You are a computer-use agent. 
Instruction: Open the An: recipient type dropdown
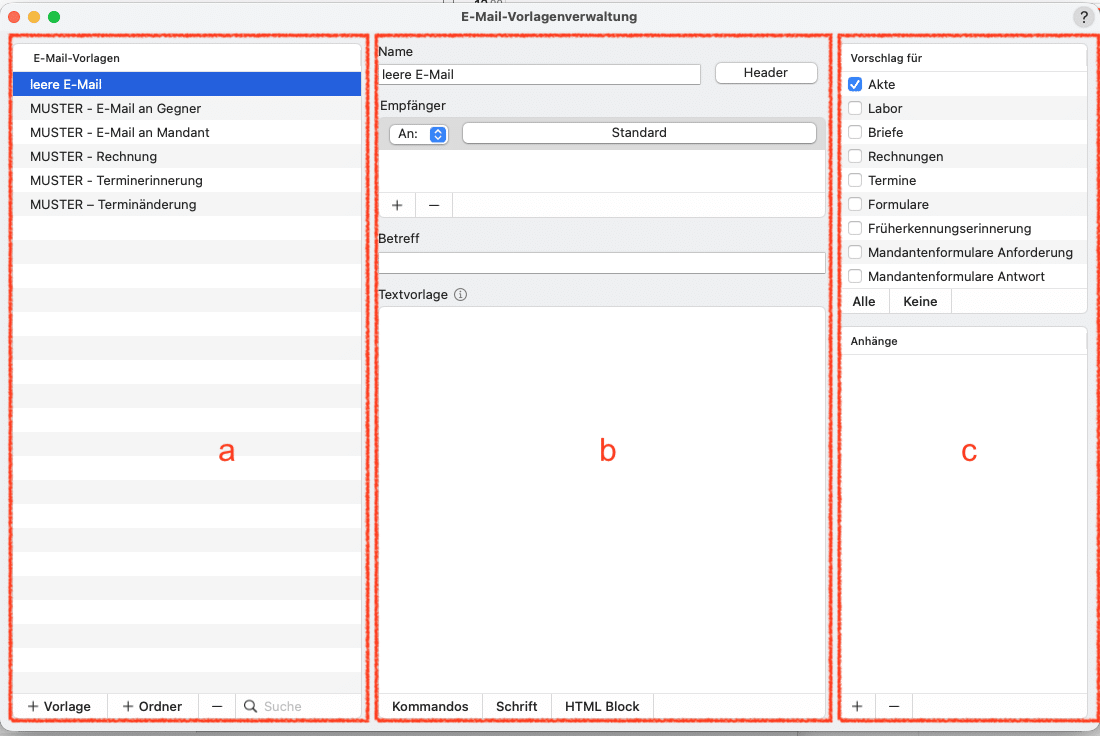point(418,133)
